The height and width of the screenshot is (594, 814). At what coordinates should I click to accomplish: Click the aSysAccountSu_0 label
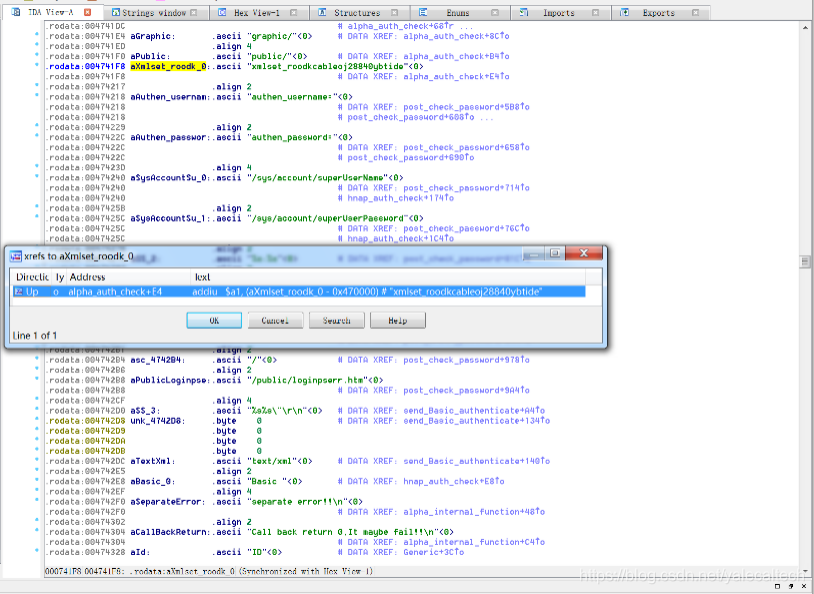[x=171, y=178]
